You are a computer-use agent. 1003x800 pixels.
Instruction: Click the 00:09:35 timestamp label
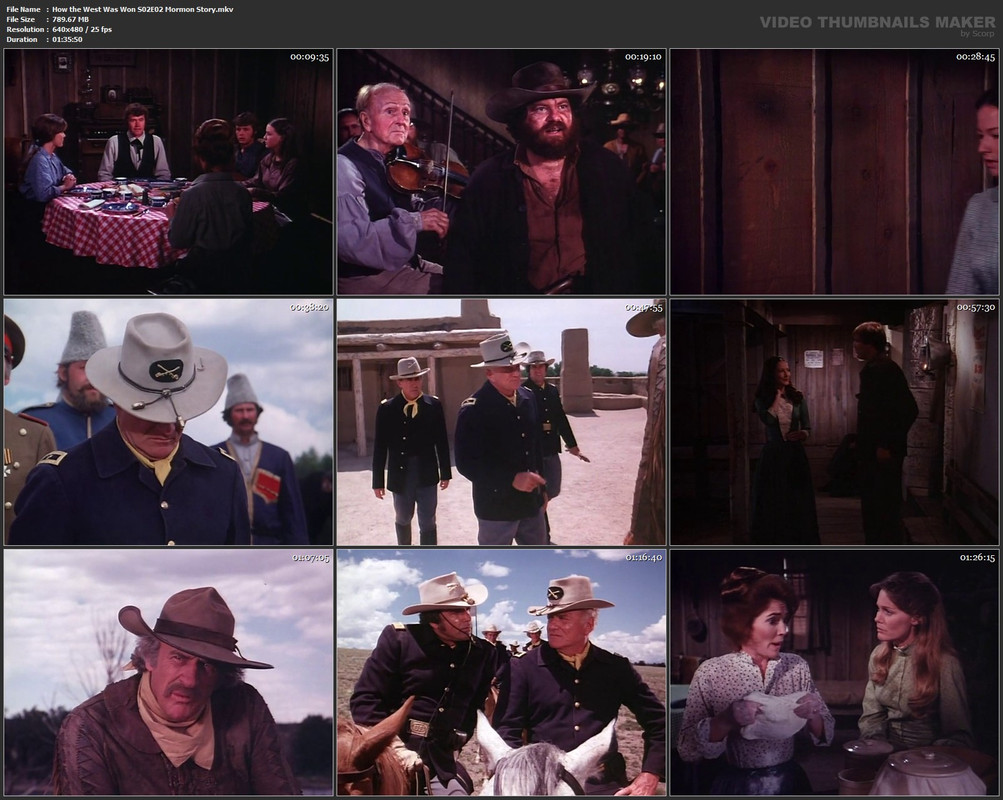[x=310, y=57]
